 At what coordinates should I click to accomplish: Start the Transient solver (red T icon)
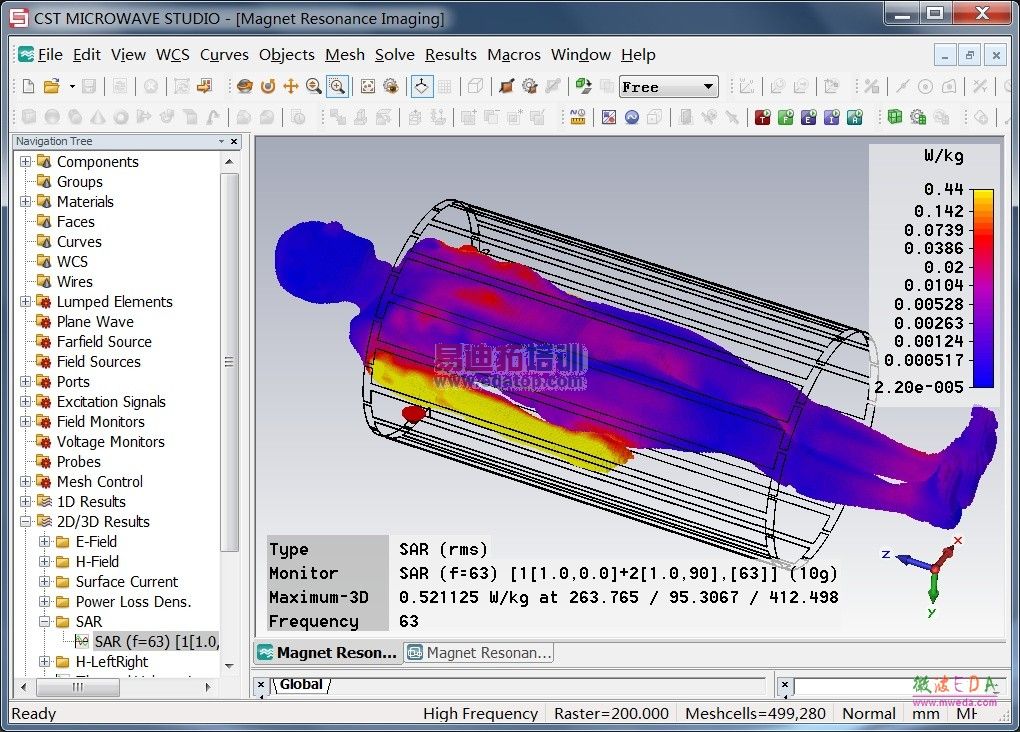click(x=763, y=118)
